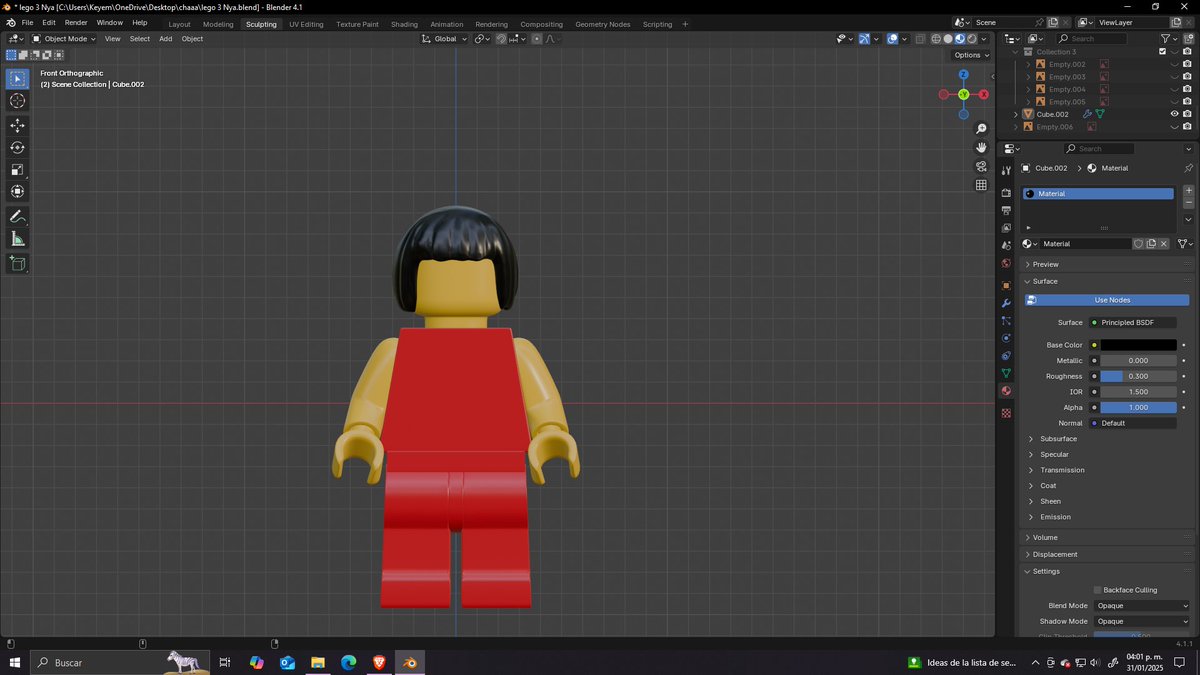
Task: Open the Scene properties tab
Action: pyautogui.click(x=1006, y=245)
